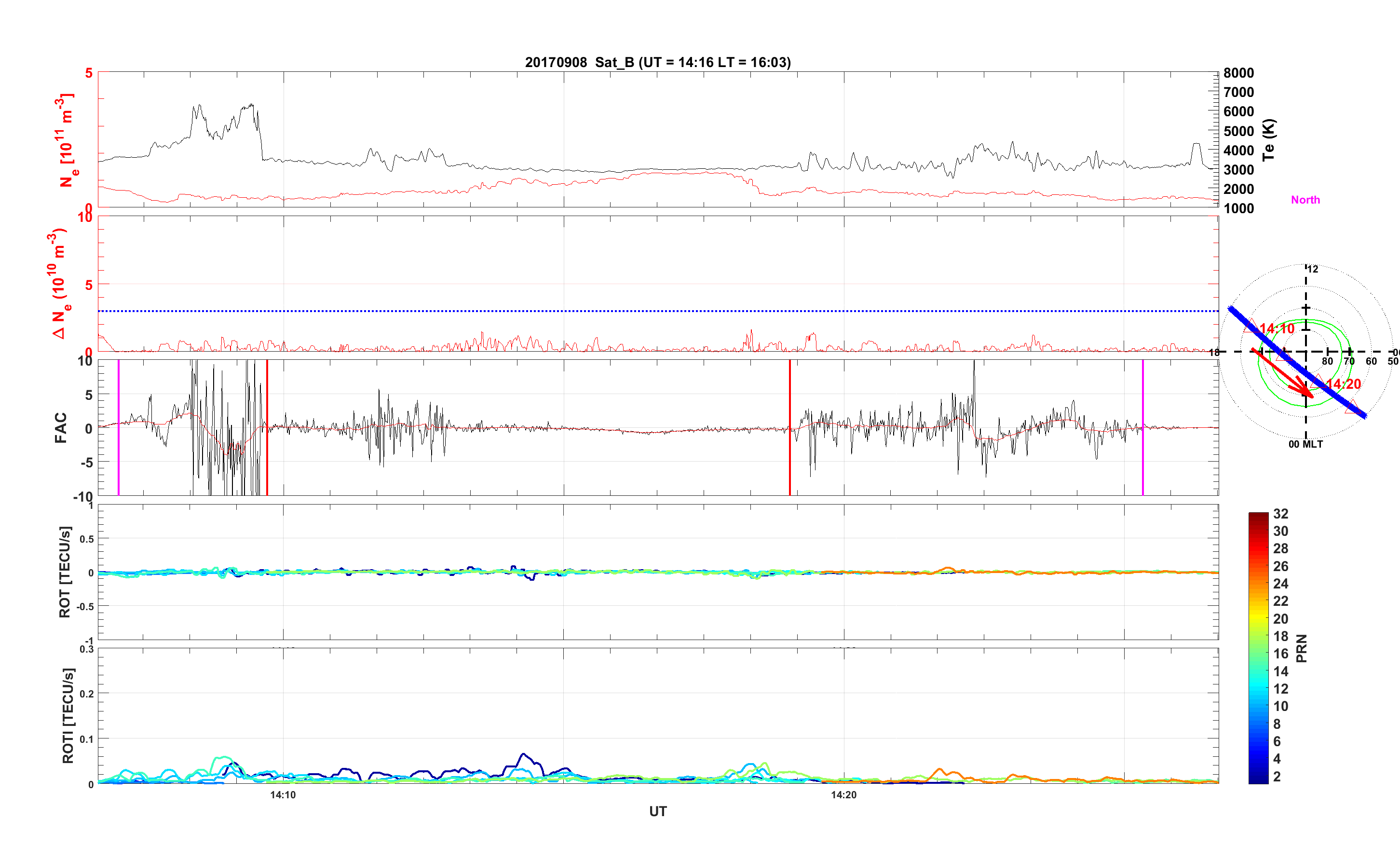
Task: Click the plot title 20170908 Sat_B
Action: (657, 62)
